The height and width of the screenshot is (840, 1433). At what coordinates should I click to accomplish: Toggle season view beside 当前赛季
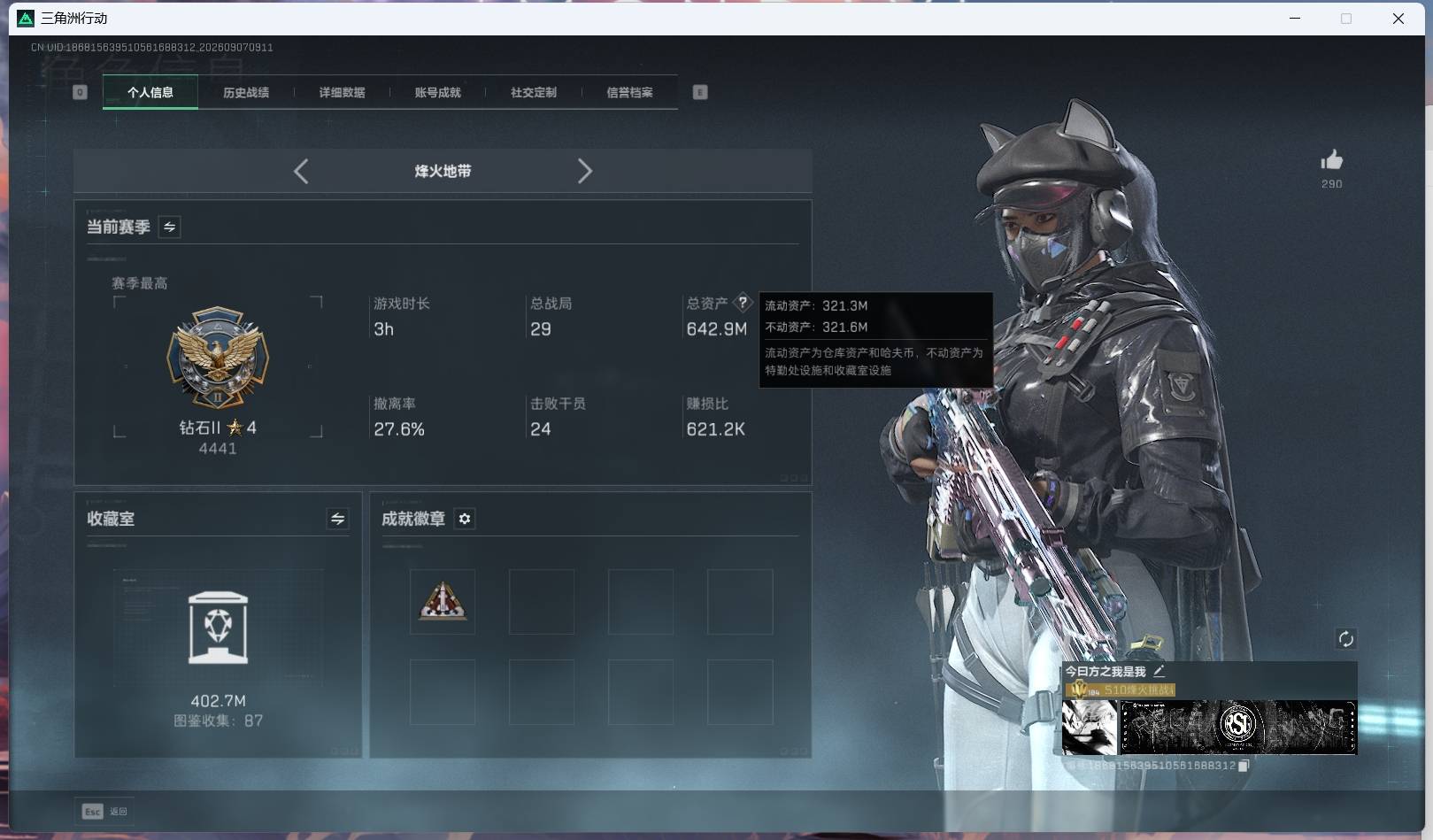coord(169,227)
